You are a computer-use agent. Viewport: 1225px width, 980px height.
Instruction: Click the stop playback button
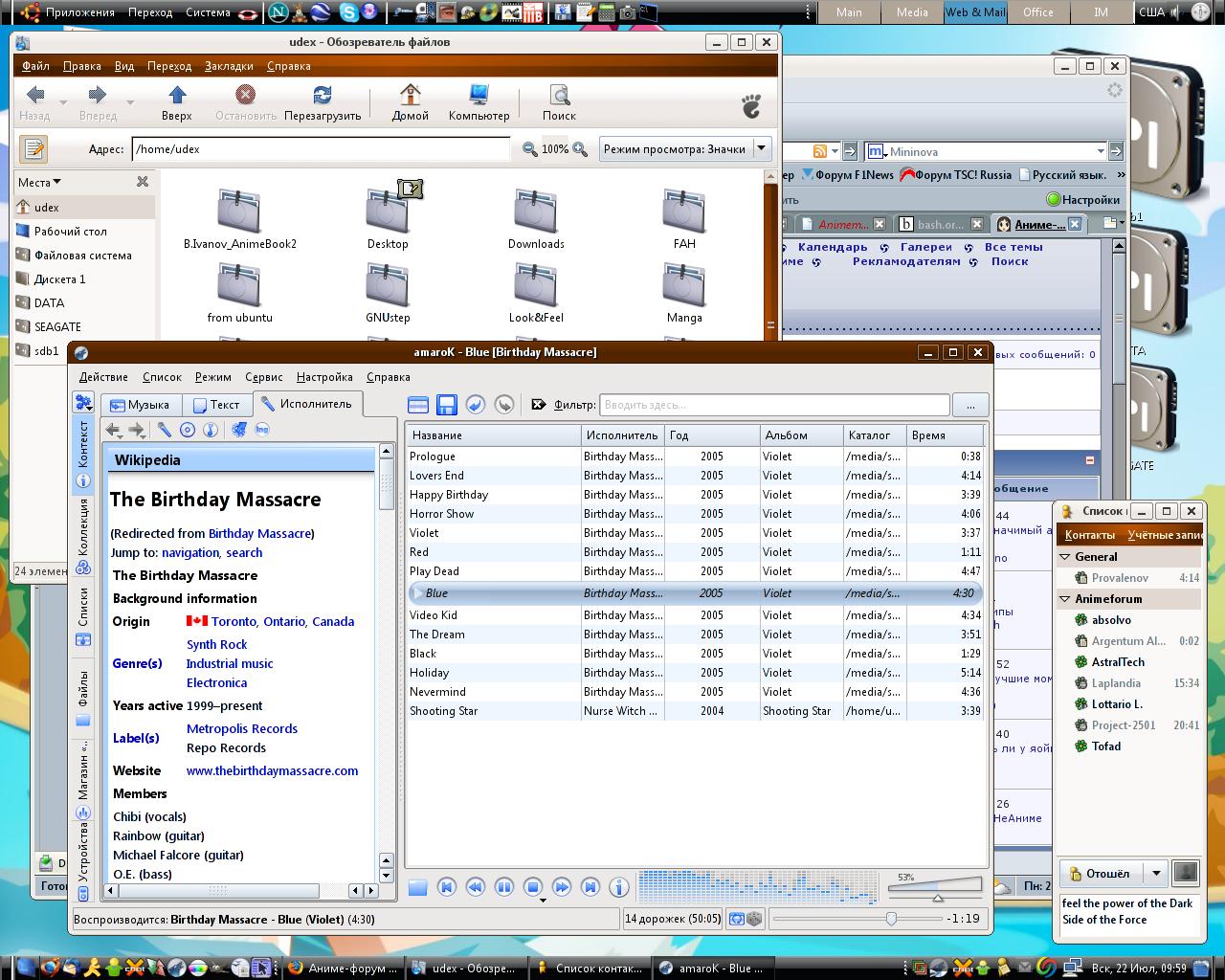point(533,887)
